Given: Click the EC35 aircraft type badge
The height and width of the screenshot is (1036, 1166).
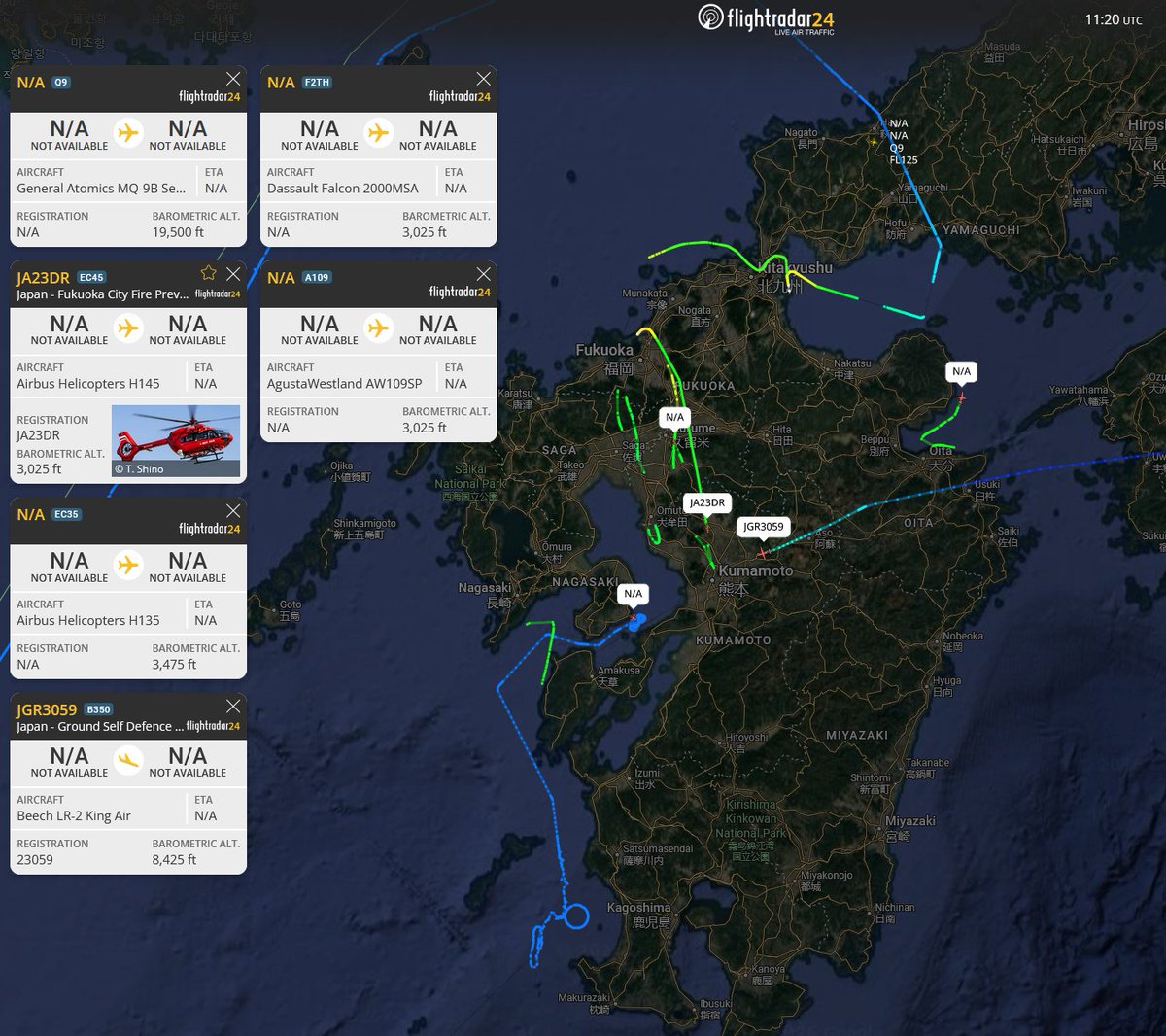Looking at the screenshot, I should click(67, 515).
